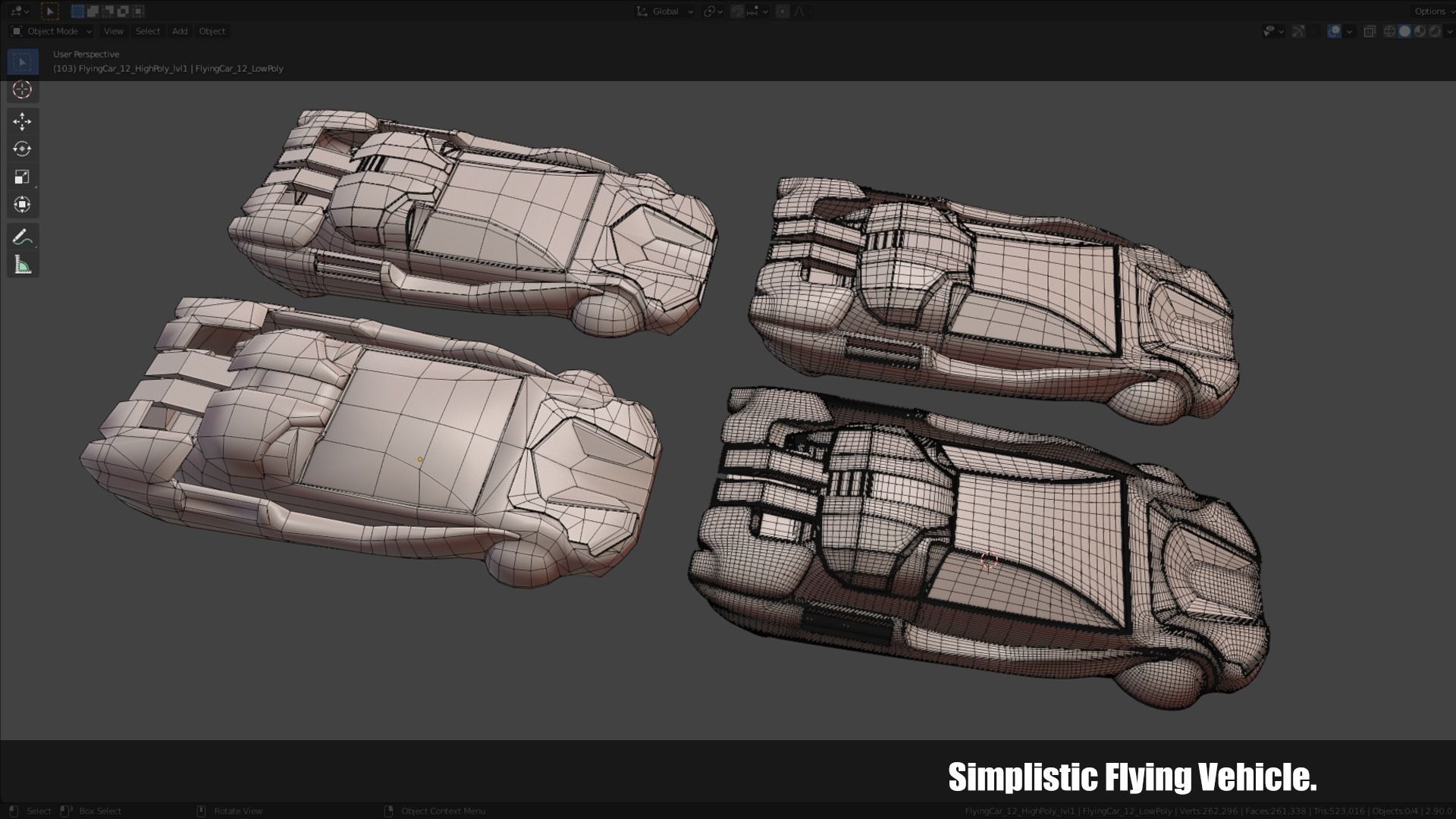The width and height of the screenshot is (1456, 819).
Task: Open the Object menu
Action: 212,31
